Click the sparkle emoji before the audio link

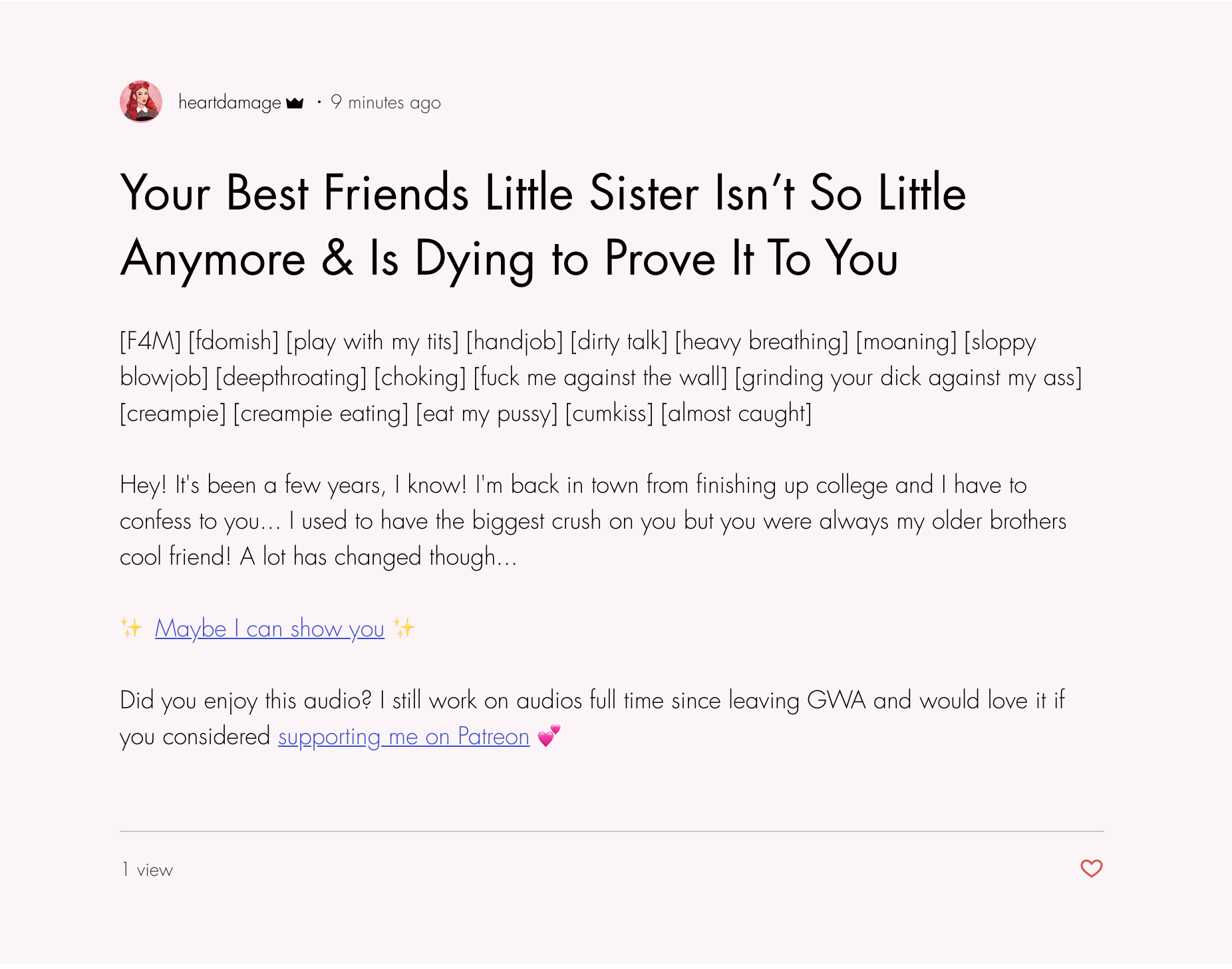click(132, 628)
